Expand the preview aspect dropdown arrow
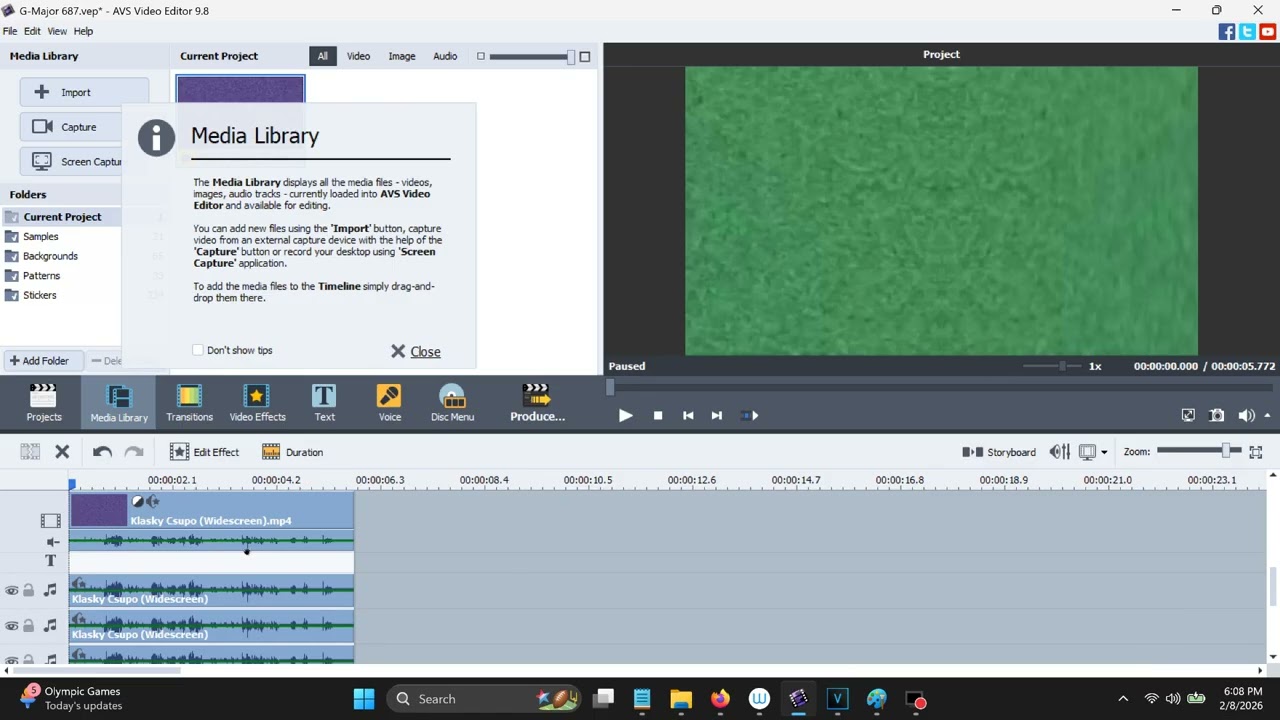Image resolution: width=1280 pixels, height=720 pixels. point(1104,452)
